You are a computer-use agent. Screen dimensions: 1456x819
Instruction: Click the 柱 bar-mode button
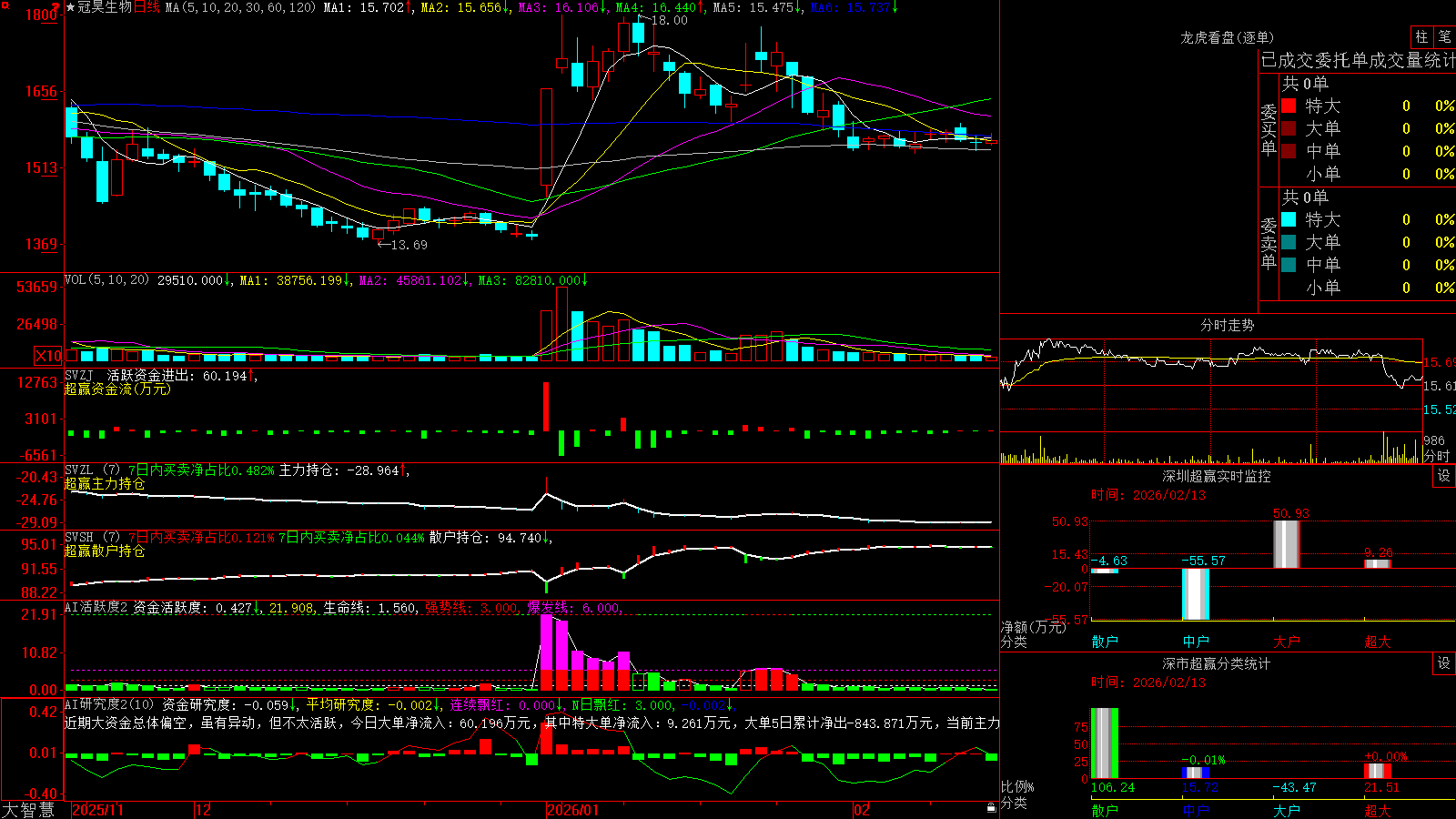(1421, 36)
